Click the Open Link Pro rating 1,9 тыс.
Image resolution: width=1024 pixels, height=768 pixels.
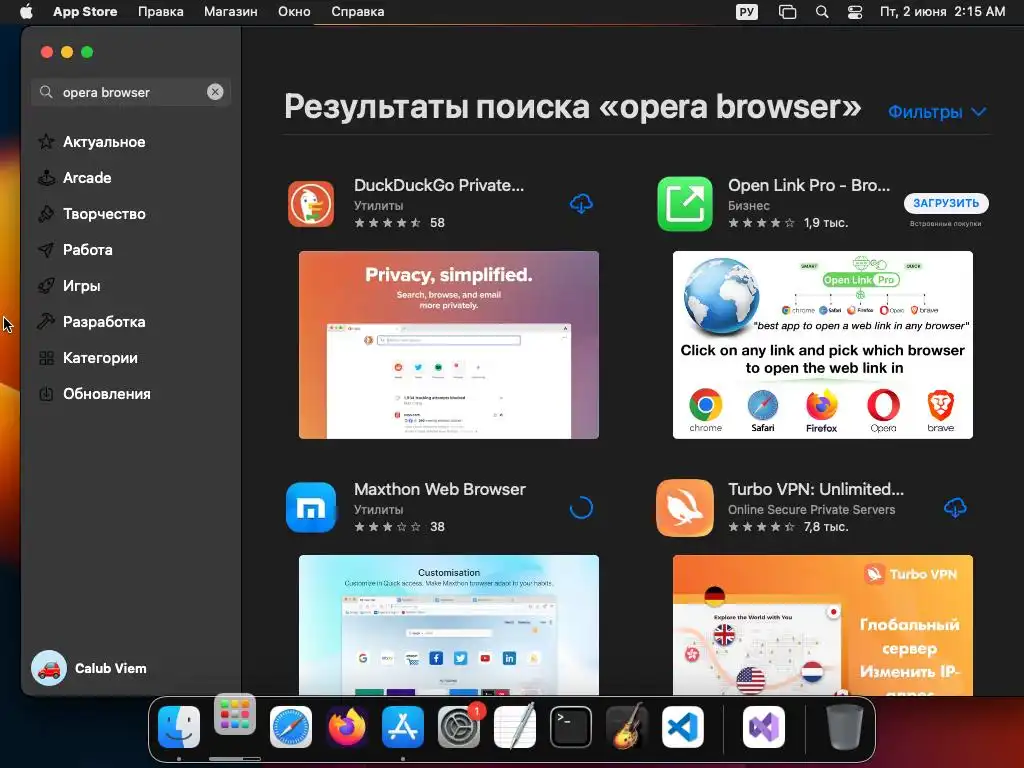pyautogui.click(x=788, y=223)
